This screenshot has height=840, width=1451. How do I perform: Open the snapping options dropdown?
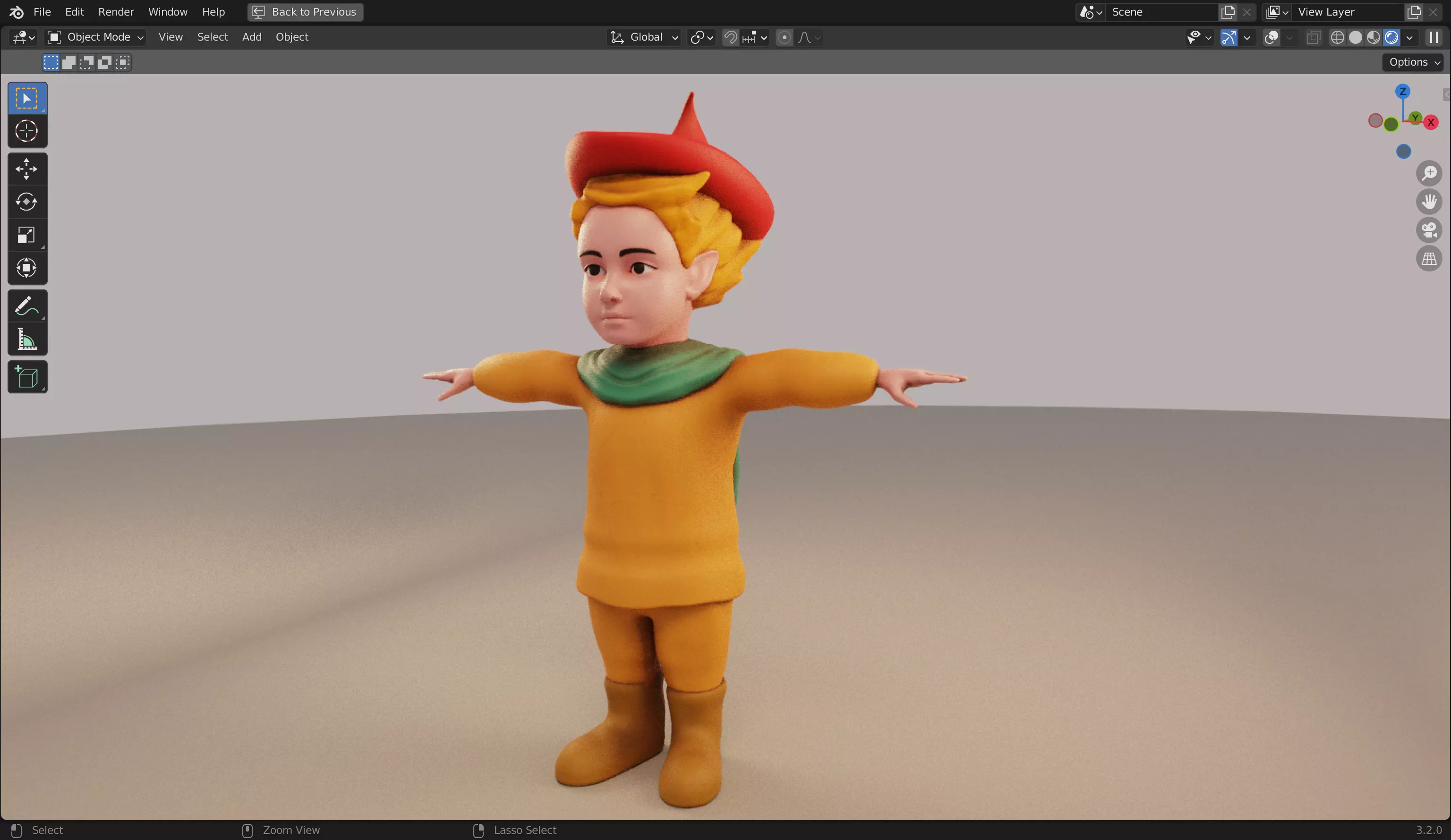[x=755, y=37]
